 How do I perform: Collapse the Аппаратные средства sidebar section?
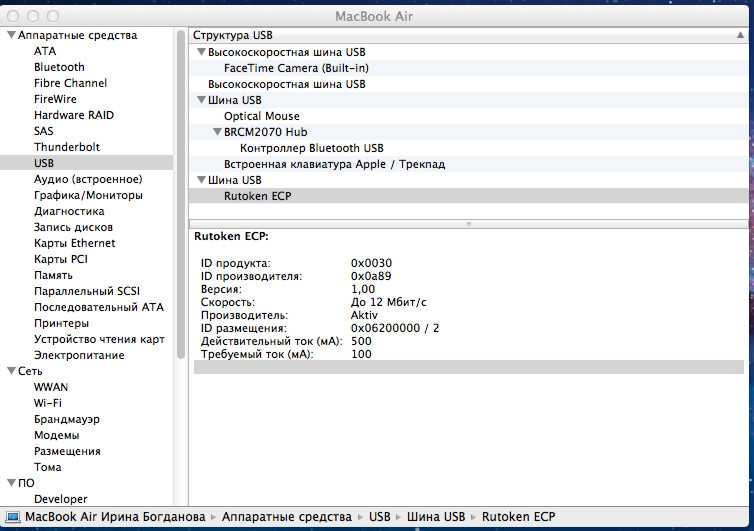(11, 36)
